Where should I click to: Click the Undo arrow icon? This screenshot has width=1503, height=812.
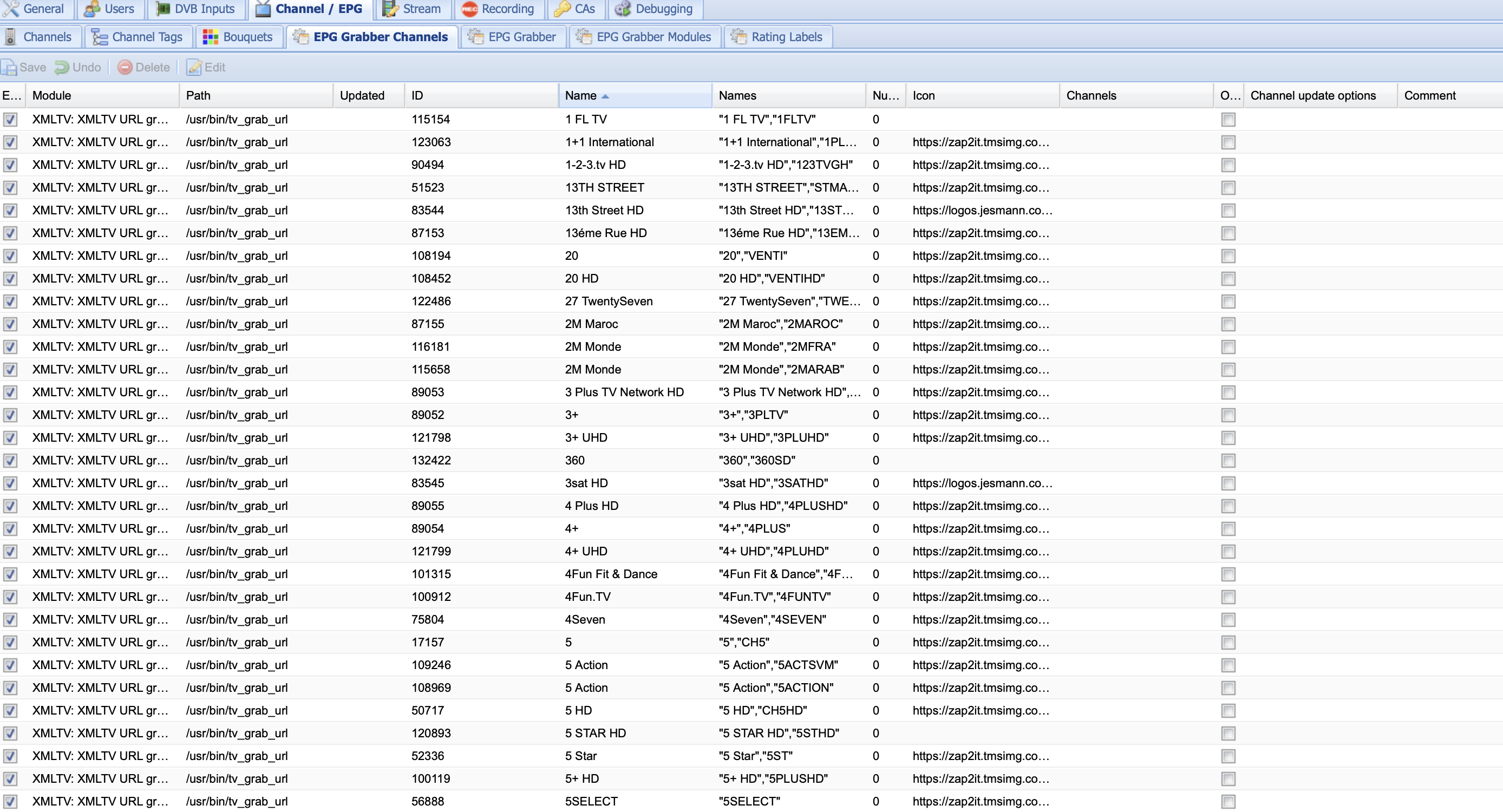coord(61,68)
